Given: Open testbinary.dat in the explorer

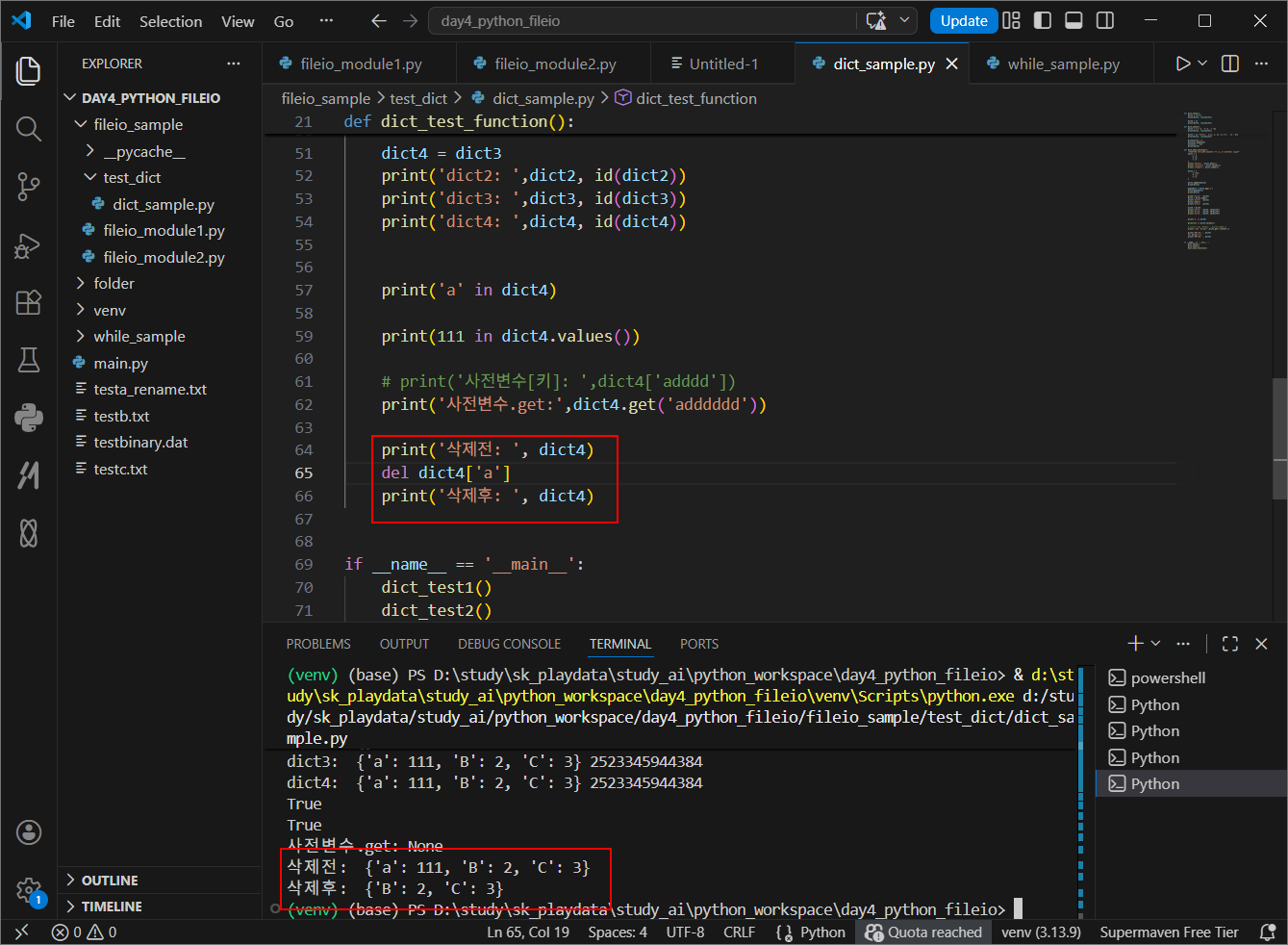Looking at the screenshot, I should tap(160, 442).
